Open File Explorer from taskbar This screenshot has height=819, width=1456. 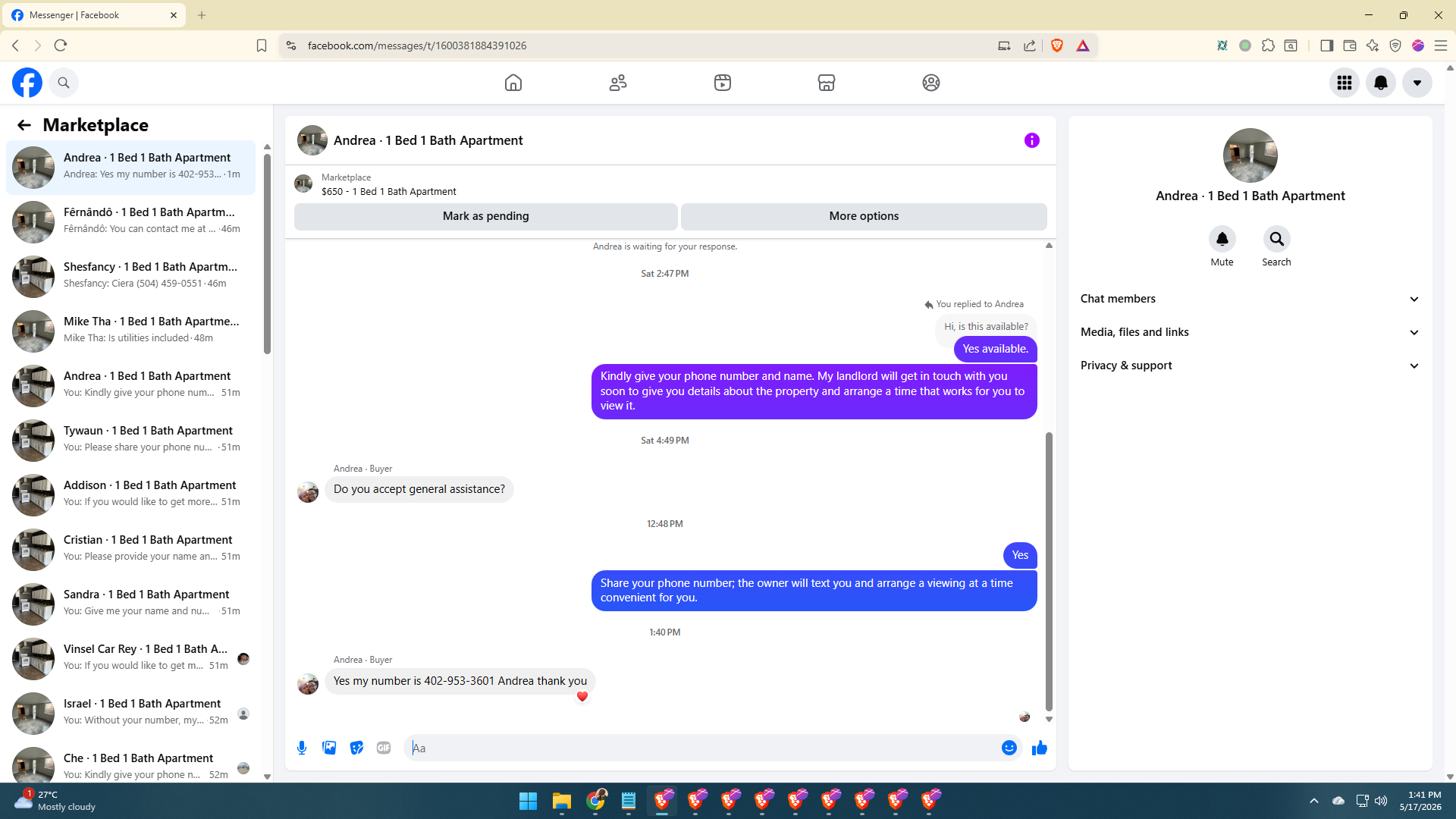point(561,801)
